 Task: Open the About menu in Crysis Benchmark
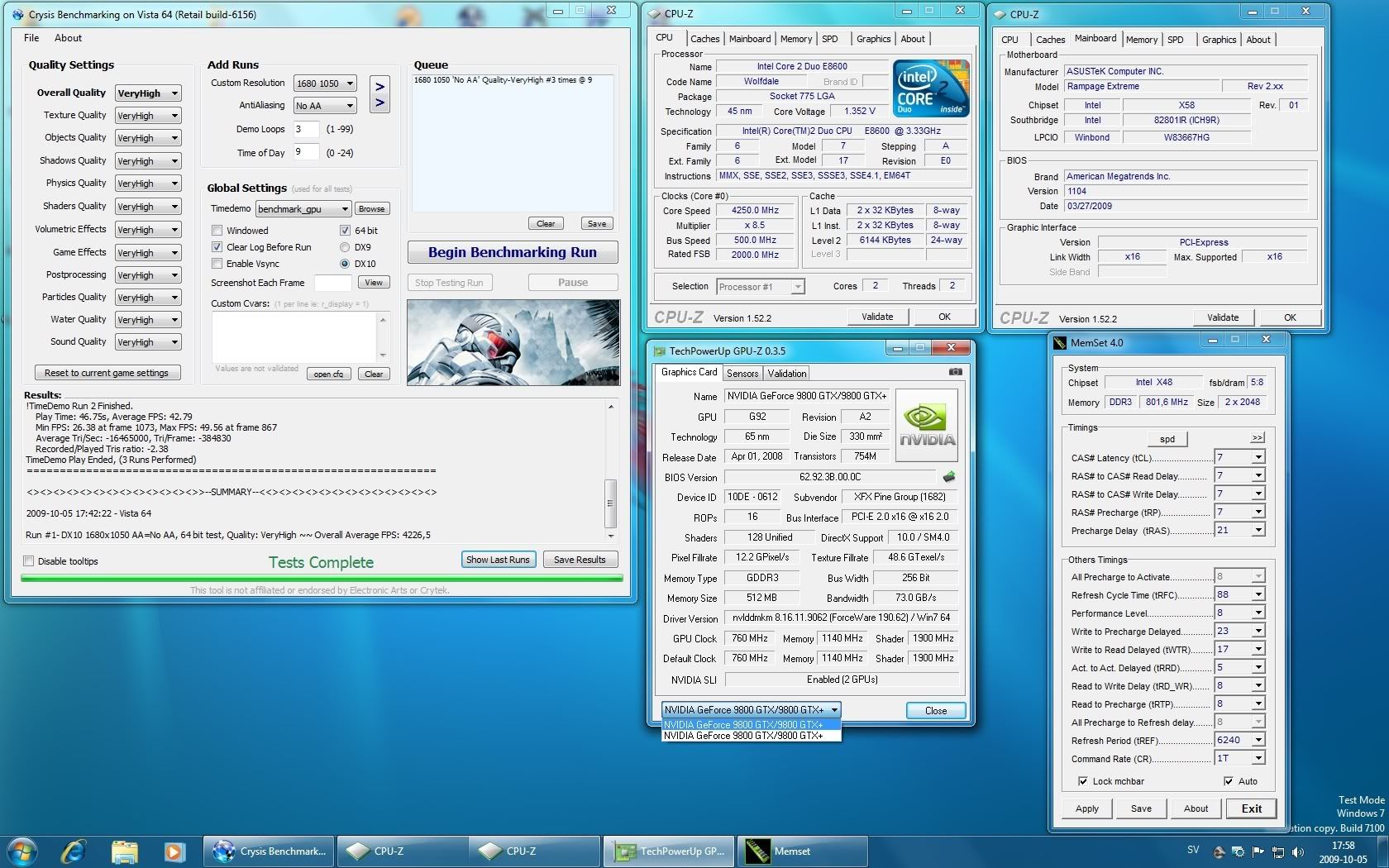pos(68,38)
